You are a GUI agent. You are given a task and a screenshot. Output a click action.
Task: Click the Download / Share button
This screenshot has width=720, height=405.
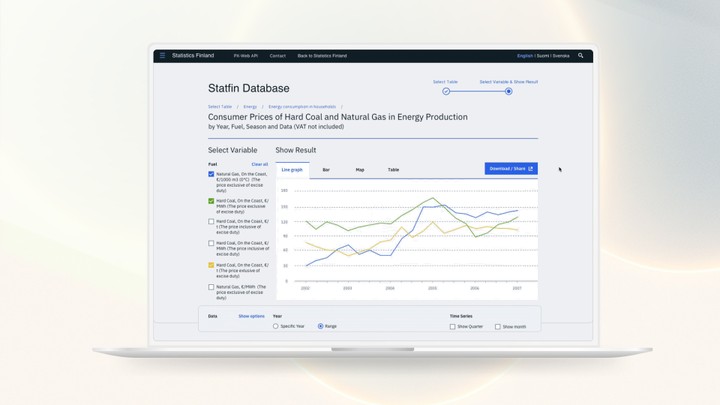tap(511, 169)
